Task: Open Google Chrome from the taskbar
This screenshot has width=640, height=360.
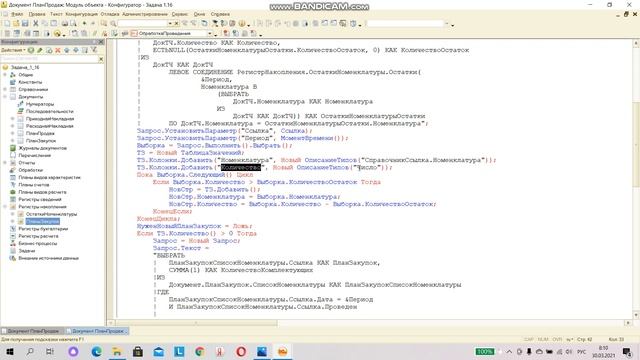Action: tap(200, 351)
